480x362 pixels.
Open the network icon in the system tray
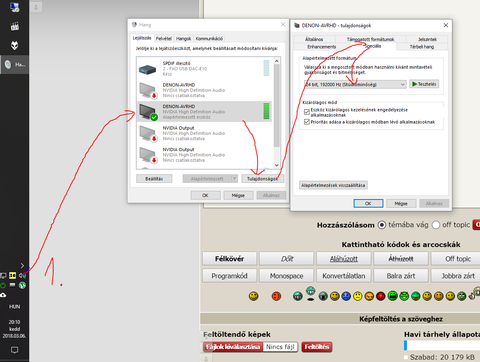coord(3,276)
